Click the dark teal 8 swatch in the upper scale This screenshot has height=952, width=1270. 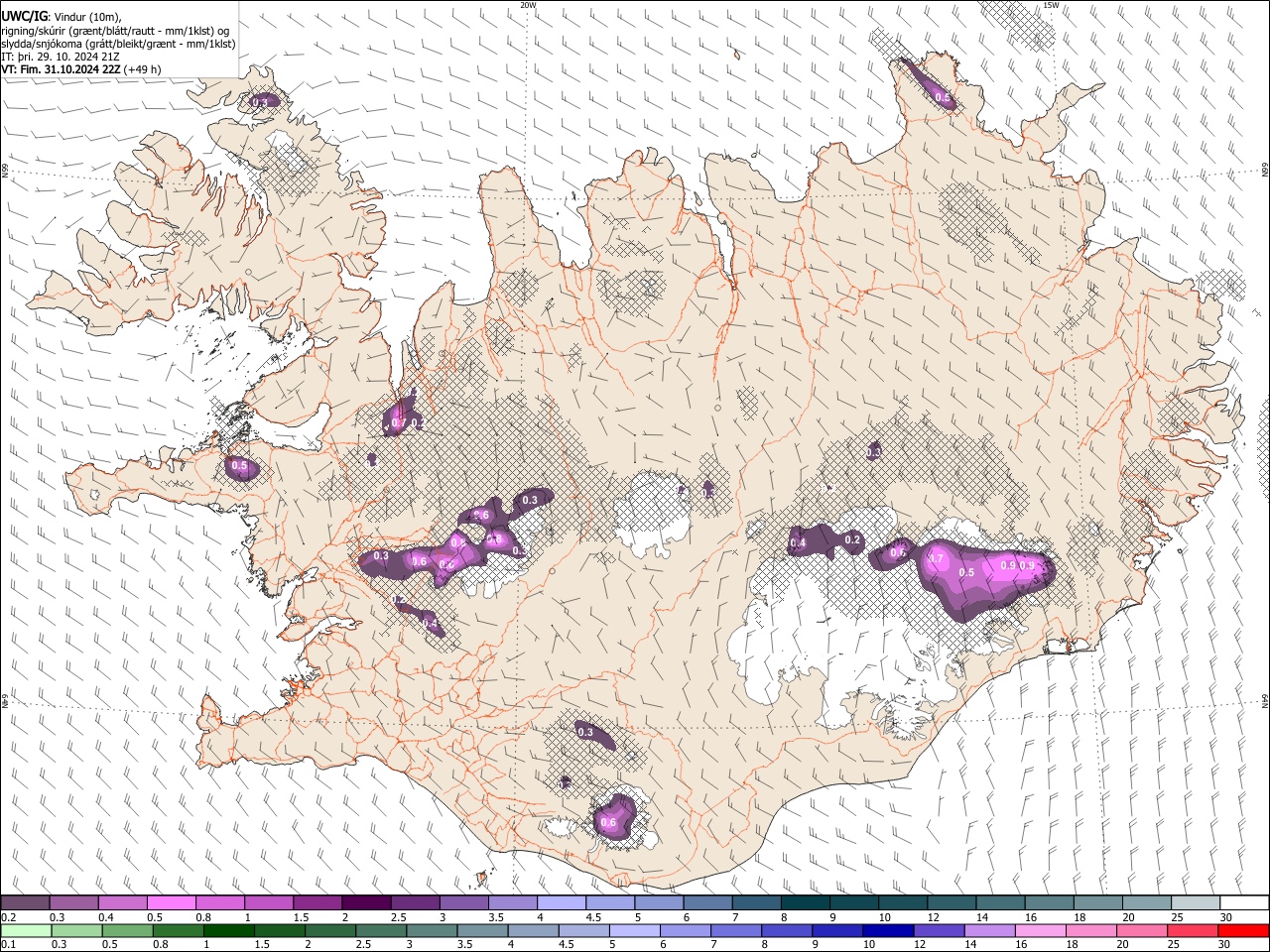pyautogui.click(x=805, y=903)
